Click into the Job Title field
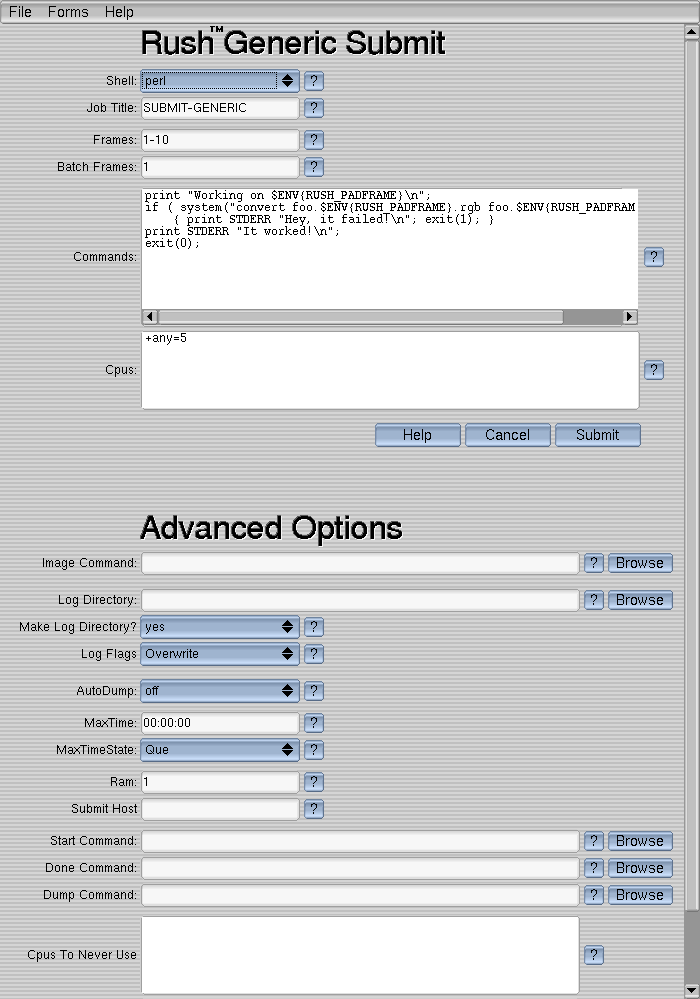Viewport: 700px width, 999px height. 220,108
